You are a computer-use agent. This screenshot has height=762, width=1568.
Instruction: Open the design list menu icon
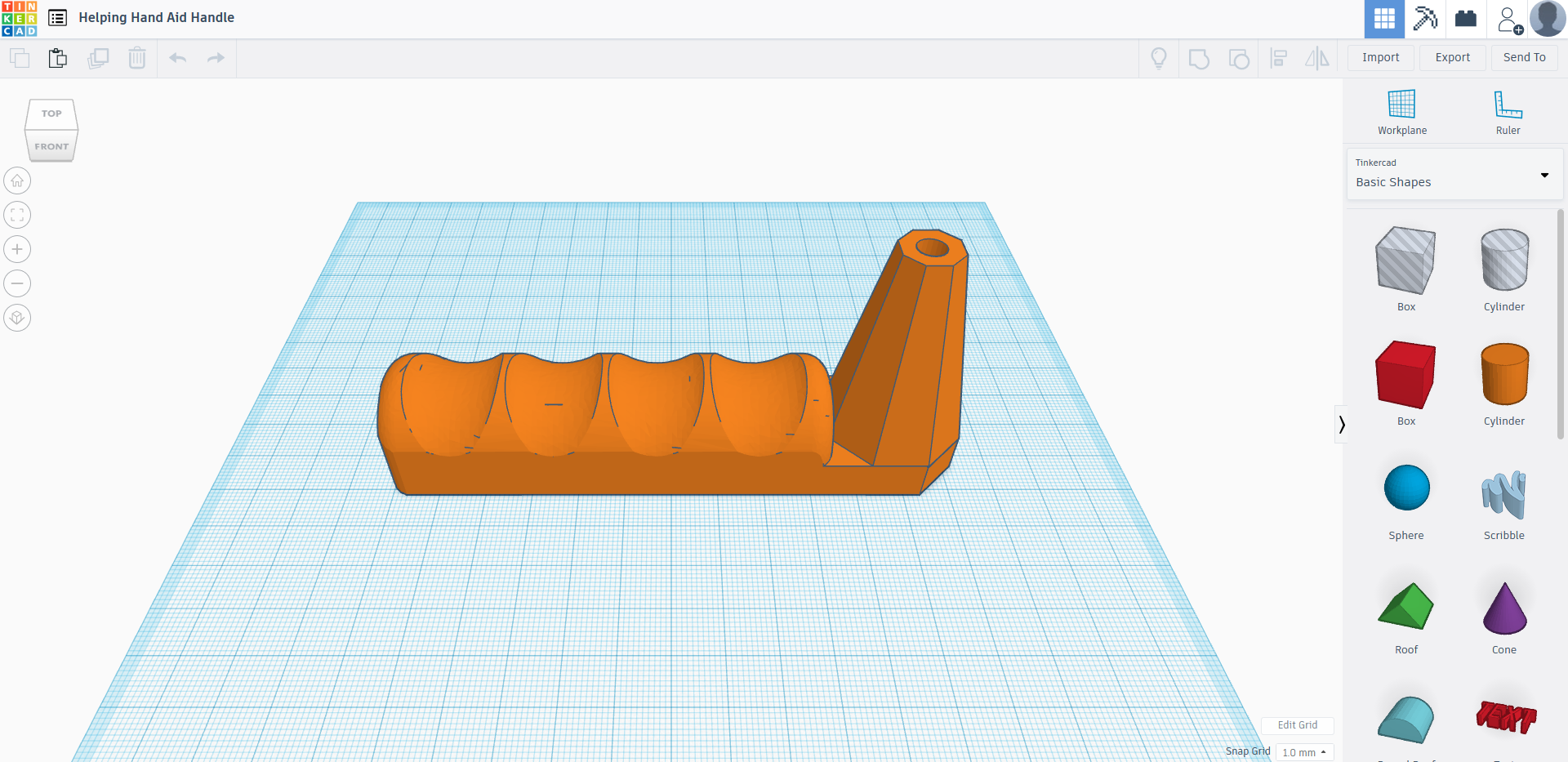[57, 18]
